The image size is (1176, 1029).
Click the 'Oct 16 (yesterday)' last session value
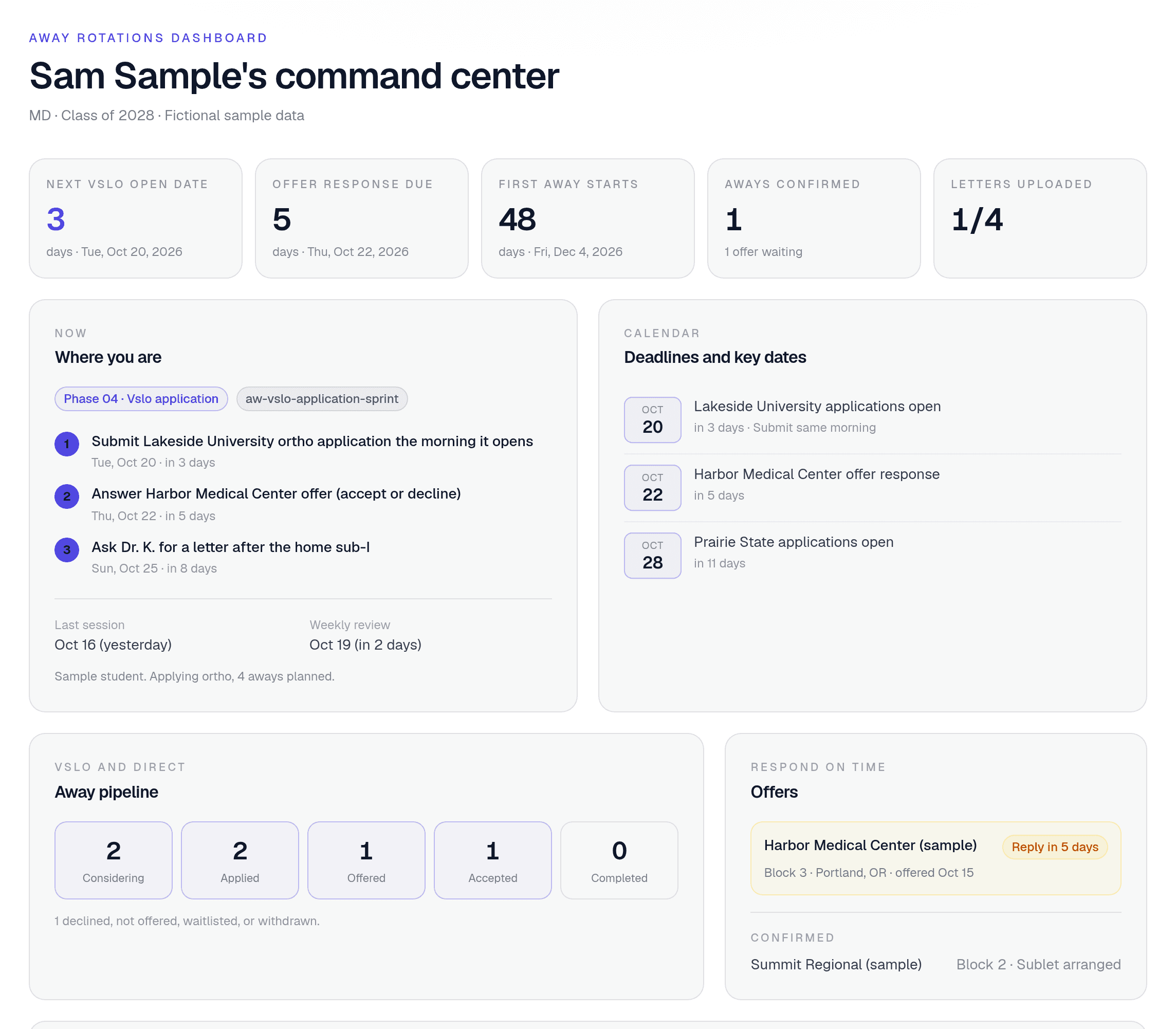point(113,645)
